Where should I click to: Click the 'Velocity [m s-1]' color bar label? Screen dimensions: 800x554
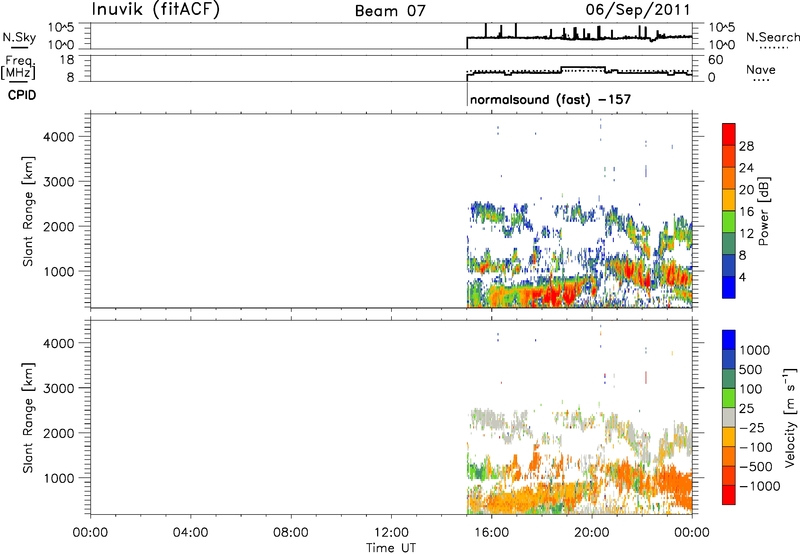(790, 417)
